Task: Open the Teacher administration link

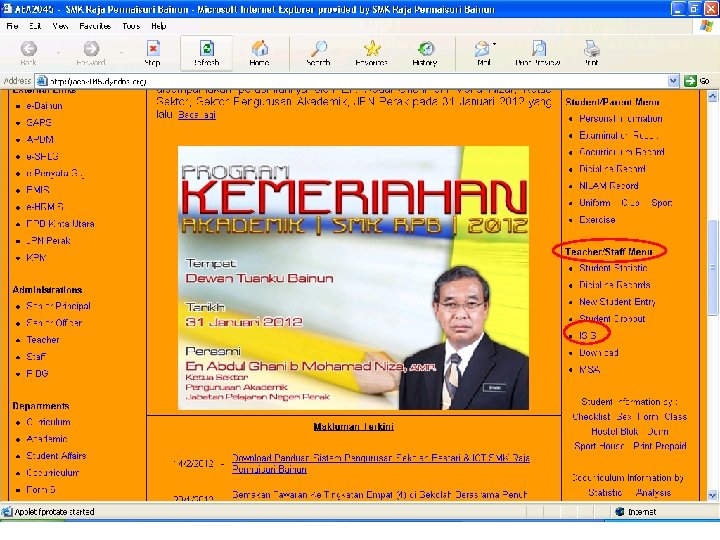Action: pos(43,340)
